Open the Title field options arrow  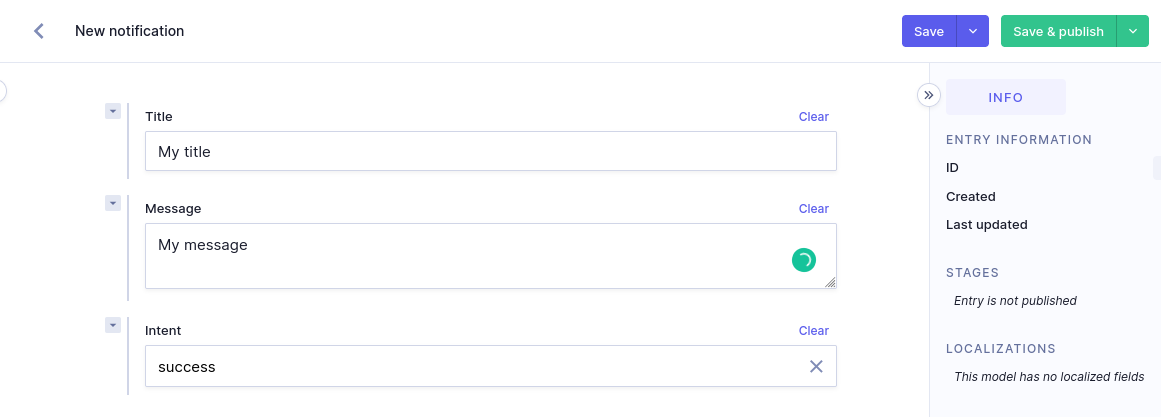[113, 111]
